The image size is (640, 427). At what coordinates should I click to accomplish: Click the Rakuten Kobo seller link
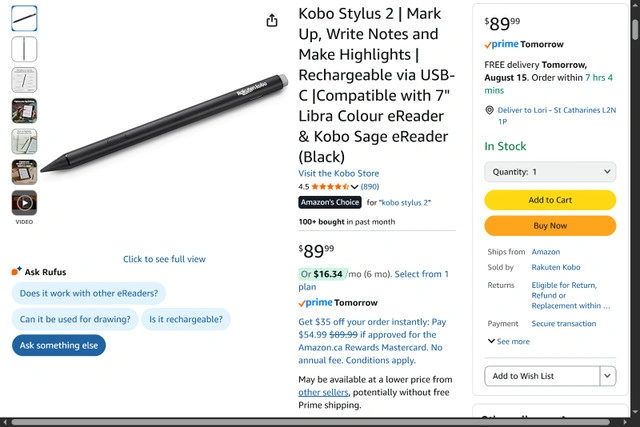(x=558, y=268)
